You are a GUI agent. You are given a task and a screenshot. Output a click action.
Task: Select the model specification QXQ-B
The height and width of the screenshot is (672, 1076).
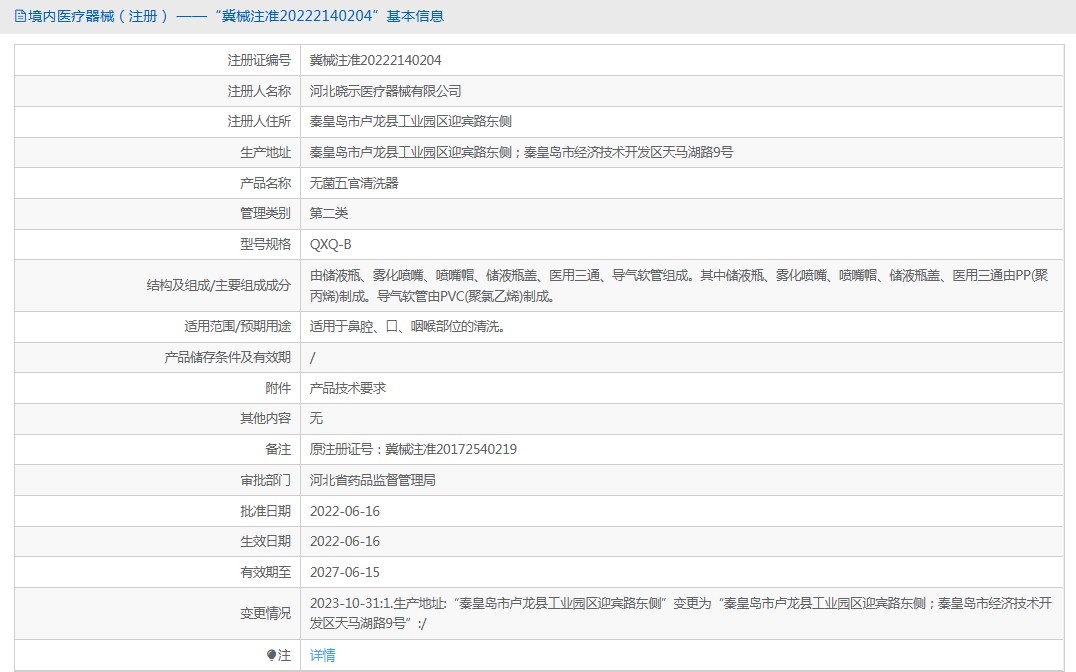pyautogui.click(x=330, y=245)
